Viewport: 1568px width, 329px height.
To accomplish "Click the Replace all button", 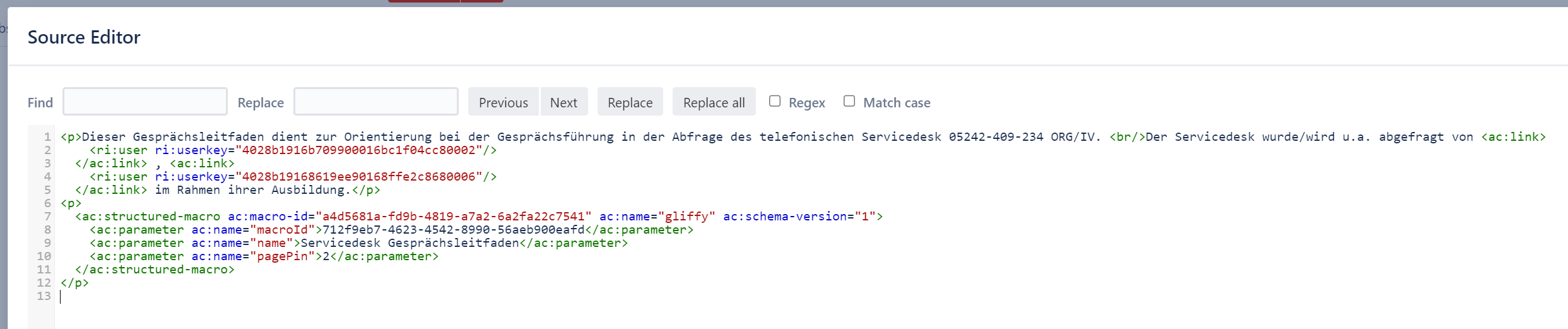I will 714,102.
